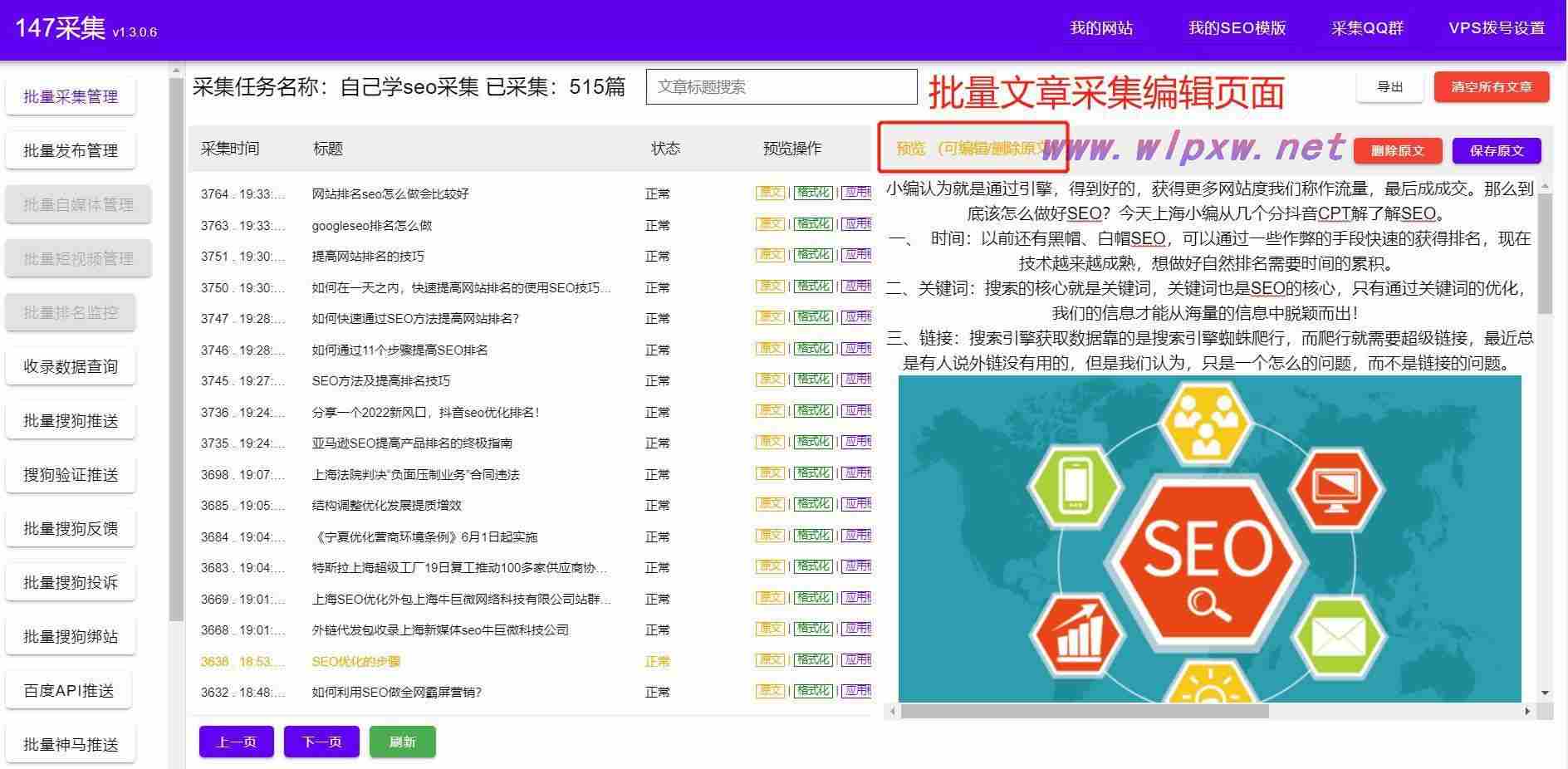Select article 分享一个2022新风口,抖音seo优化排名!
Image resolution: width=1568 pixels, height=769 pixels.
click(x=426, y=412)
